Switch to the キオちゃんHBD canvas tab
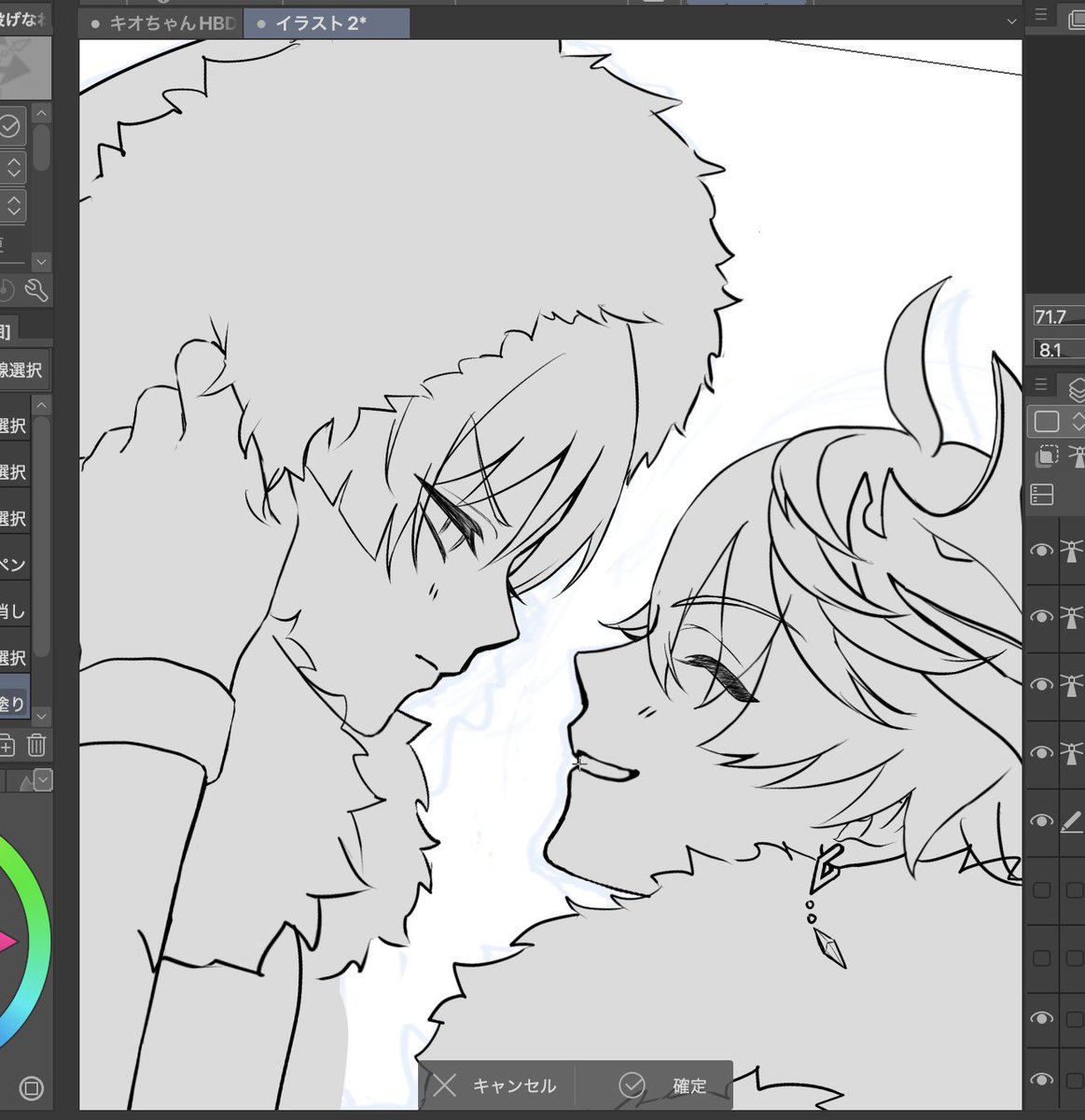This screenshot has height=1120, width=1085. [x=162, y=23]
